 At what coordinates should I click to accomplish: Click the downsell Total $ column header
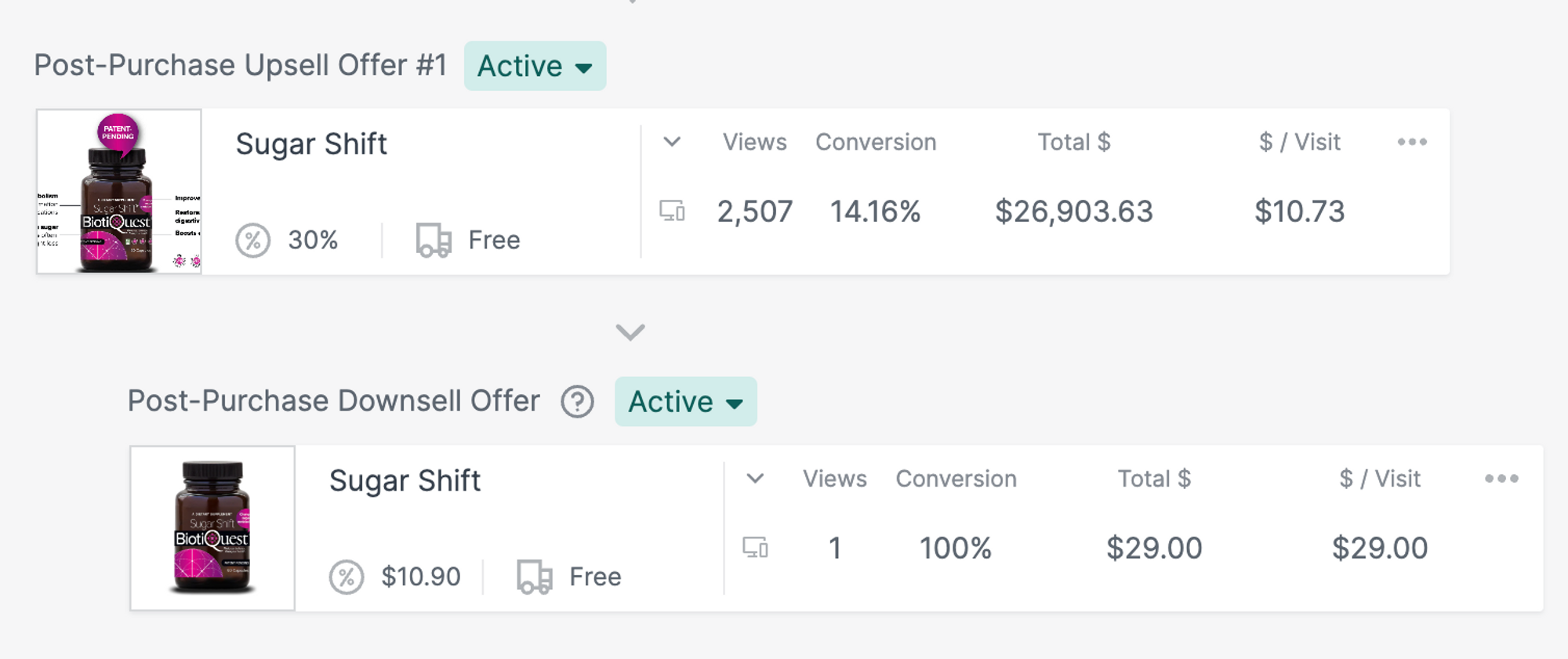1154,479
